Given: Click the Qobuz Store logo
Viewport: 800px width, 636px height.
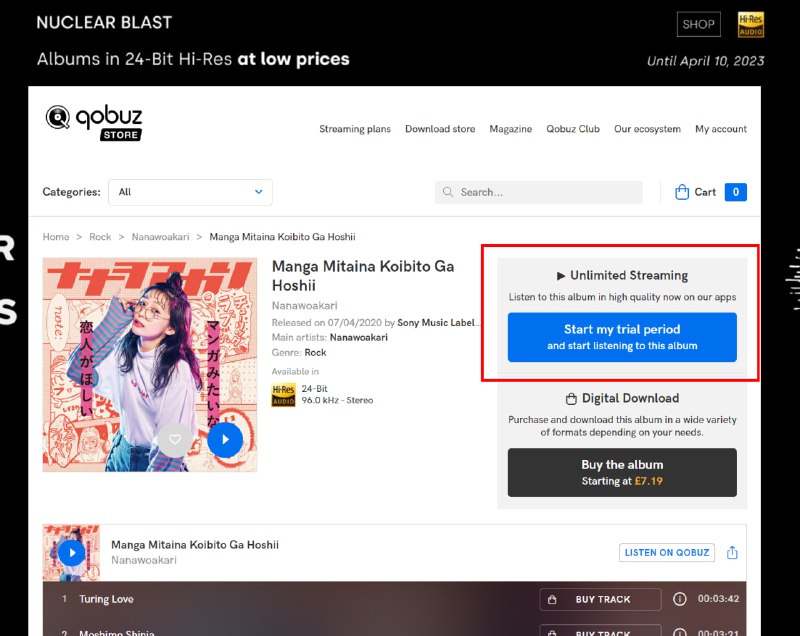Looking at the screenshot, I should click(x=94, y=122).
